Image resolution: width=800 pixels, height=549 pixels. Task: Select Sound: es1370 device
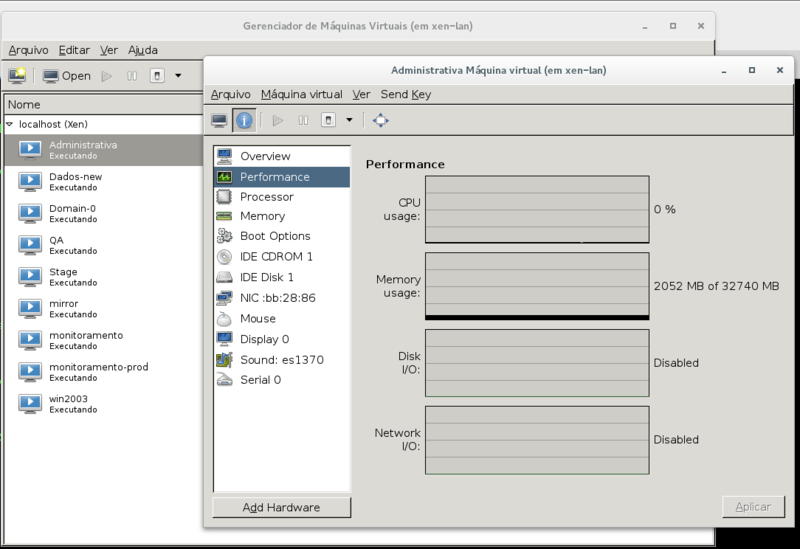(x=282, y=360)
